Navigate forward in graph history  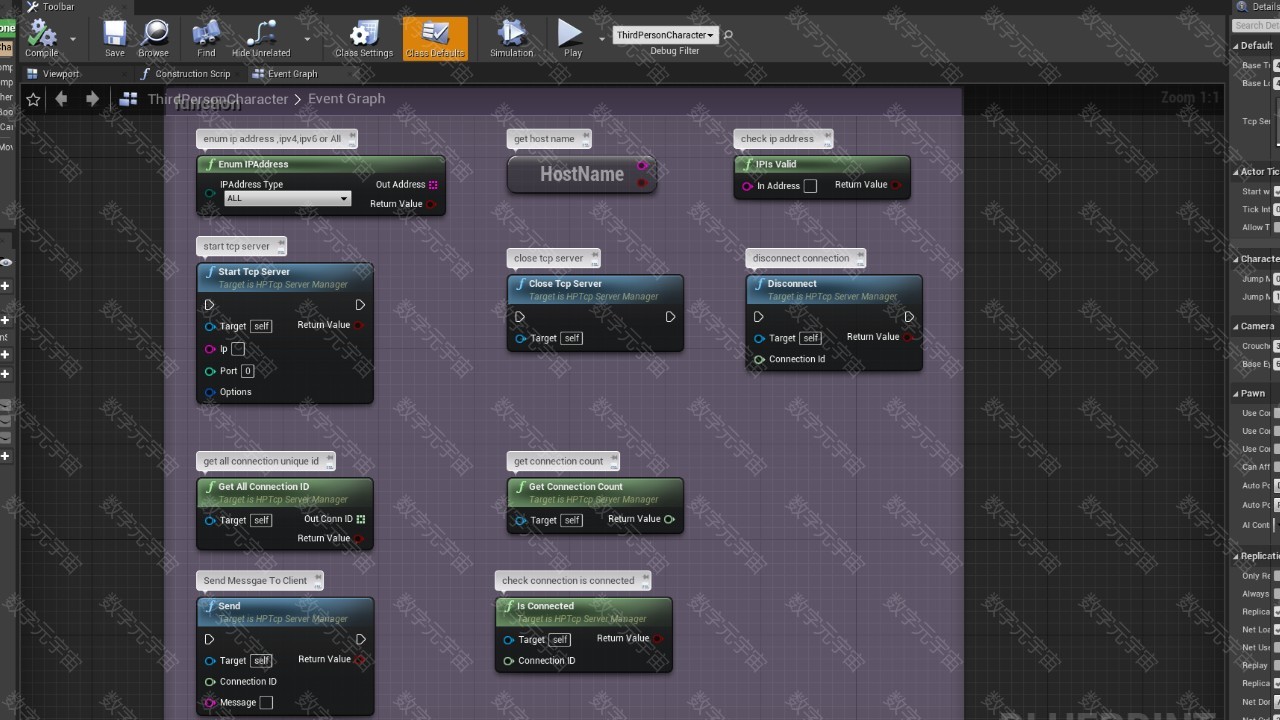pyautogui.click(x=92, y=99)
